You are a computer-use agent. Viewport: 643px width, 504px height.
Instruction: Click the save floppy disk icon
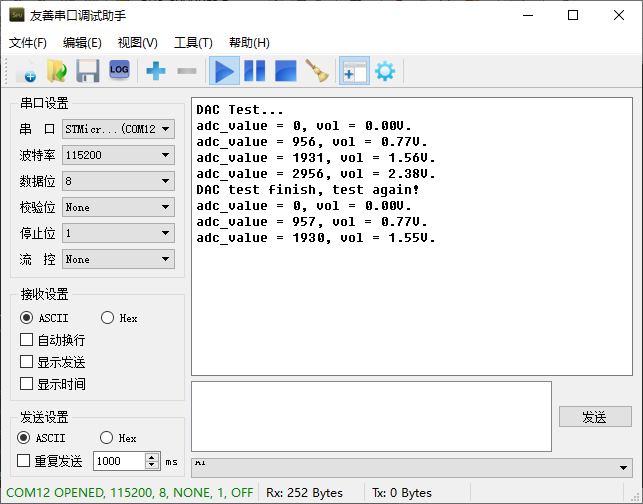pos(88,71)
